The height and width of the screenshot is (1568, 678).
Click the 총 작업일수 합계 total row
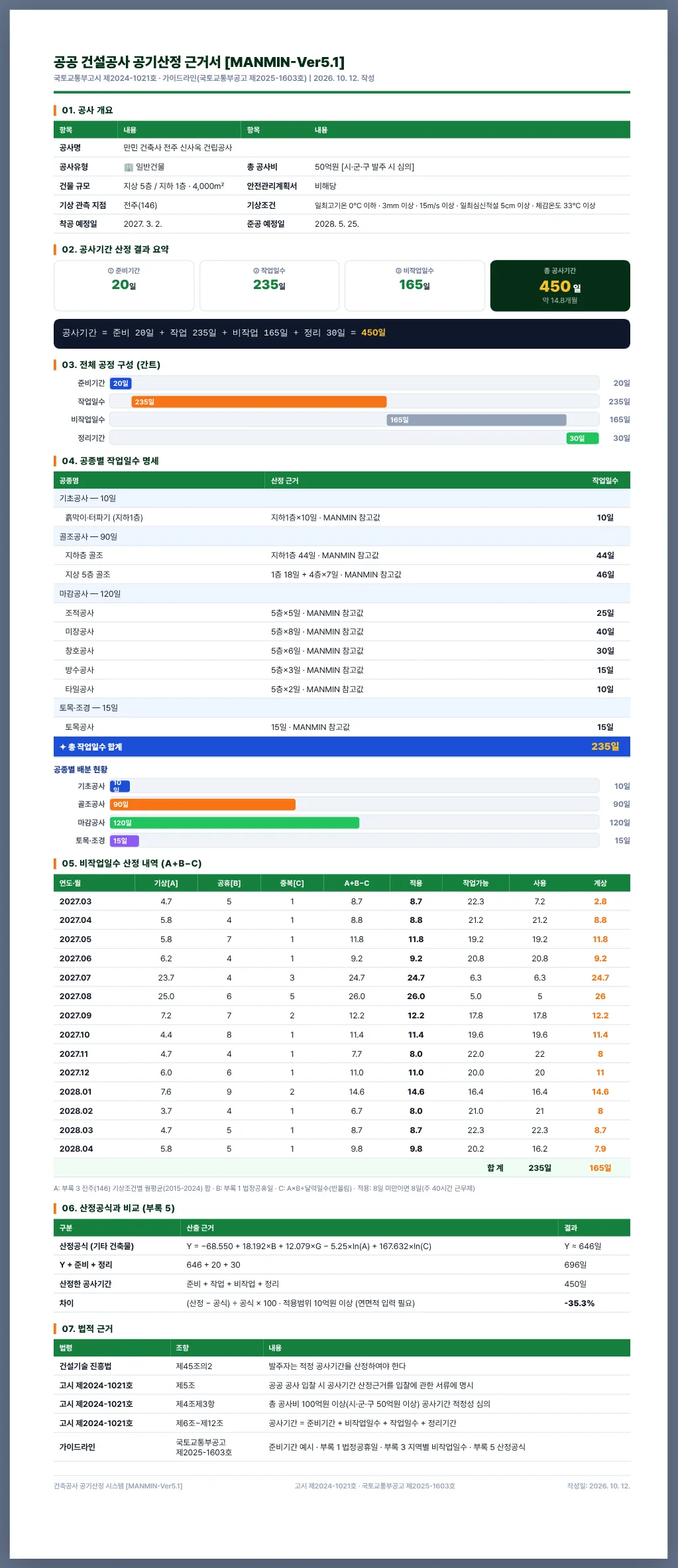[x=342, y=747]
